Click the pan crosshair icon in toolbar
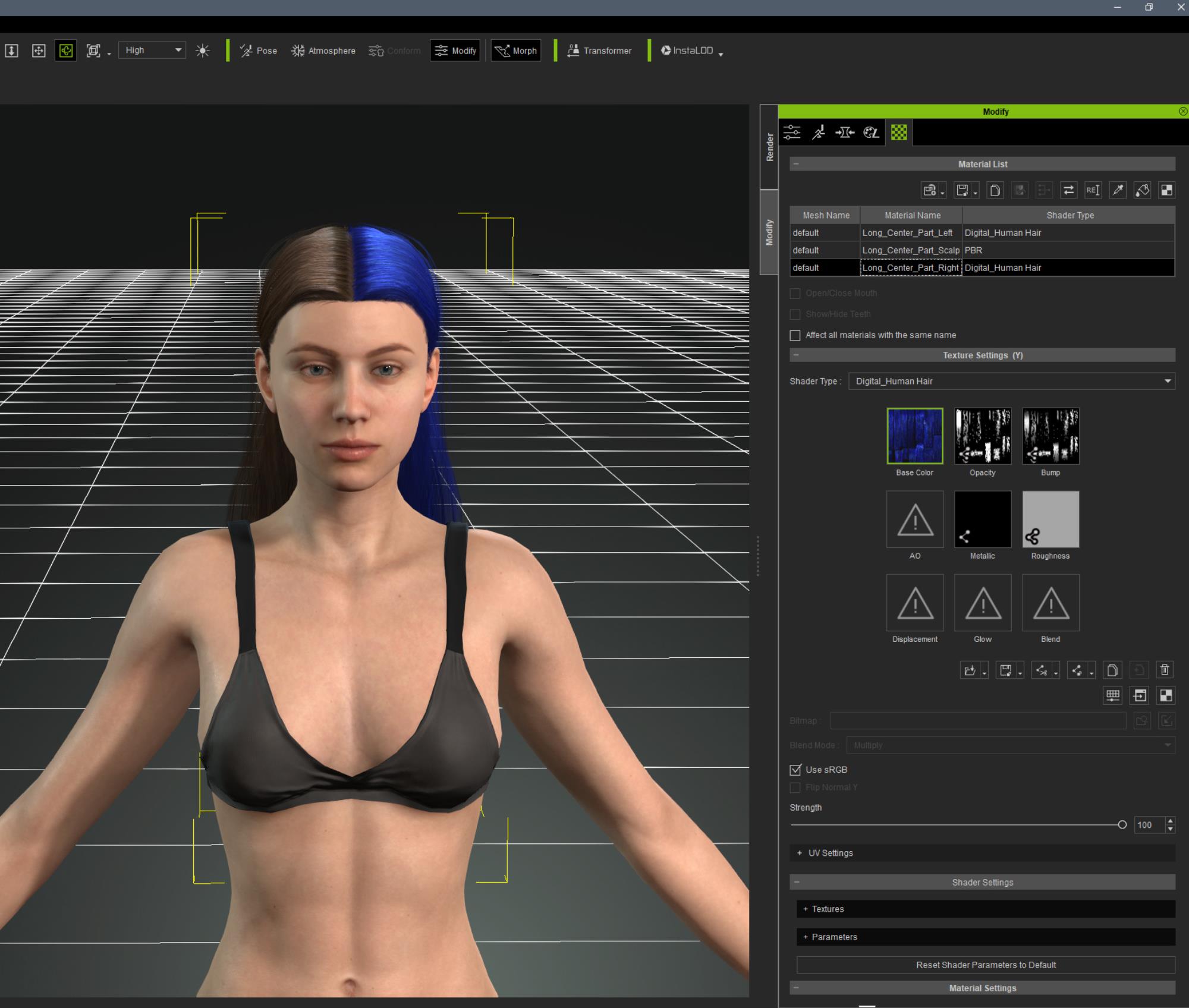The width and height of the screenshot is (1189, 1008). click(x=39, y=51)
